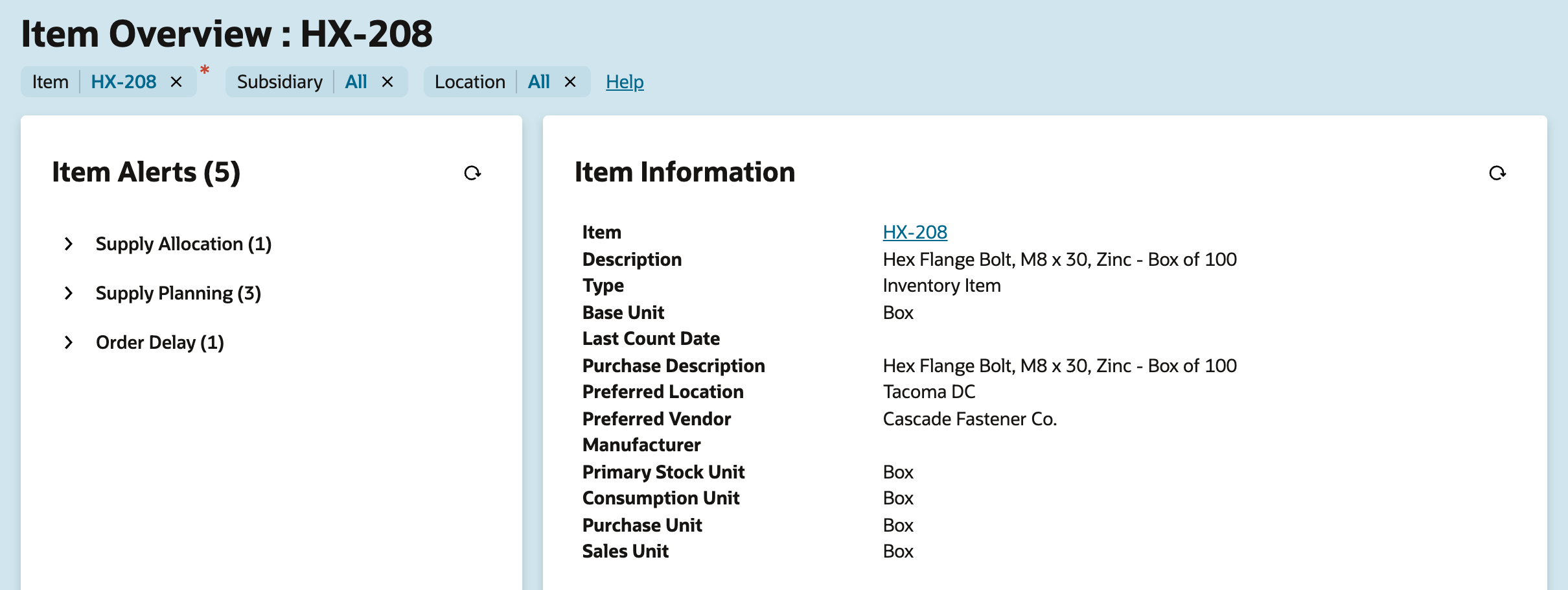1568x590 pixels.
Task: Click the 'Location' filter label
Action: click(470, 82)
